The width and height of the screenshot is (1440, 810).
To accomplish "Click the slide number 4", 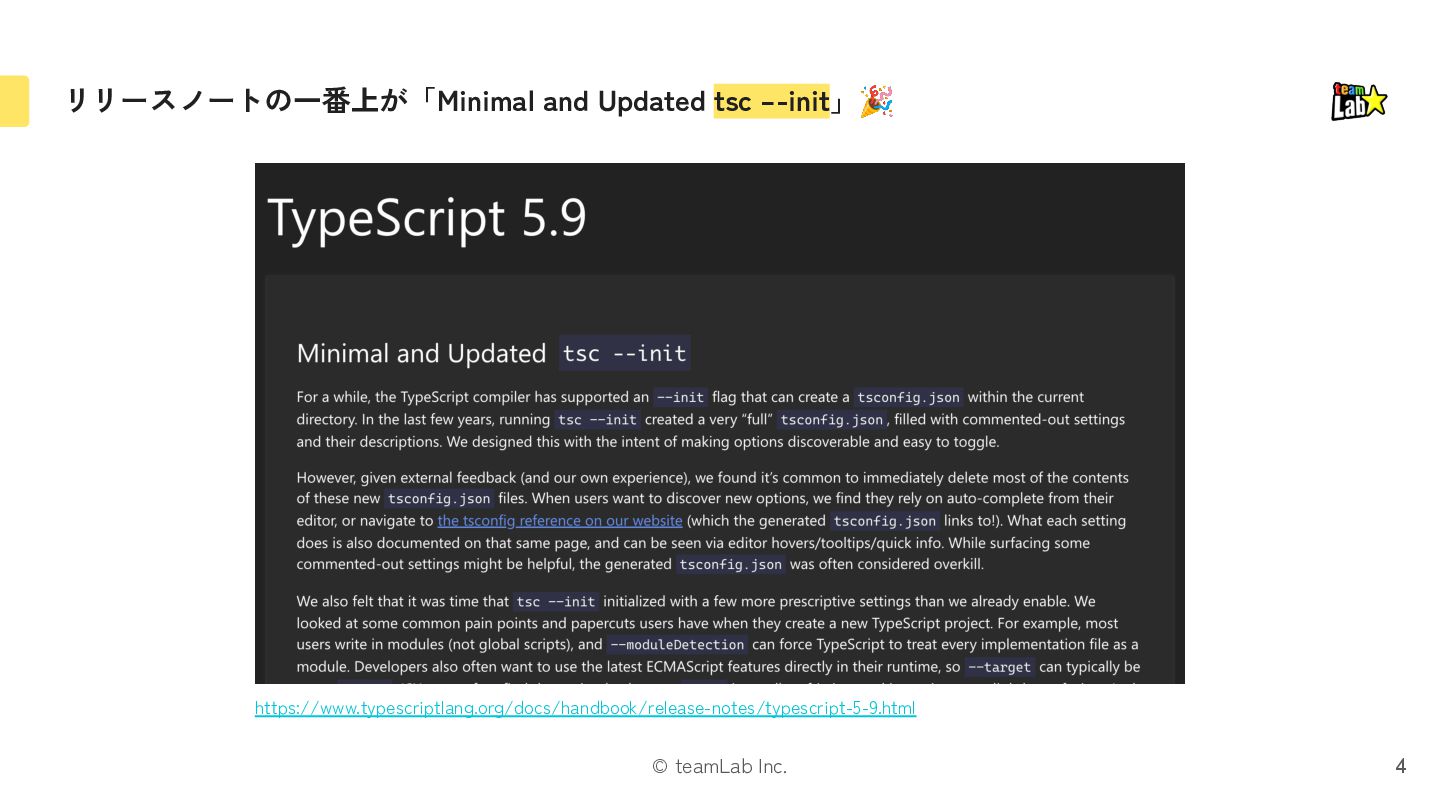I will pyautogui.click(x=1401, y=766).
